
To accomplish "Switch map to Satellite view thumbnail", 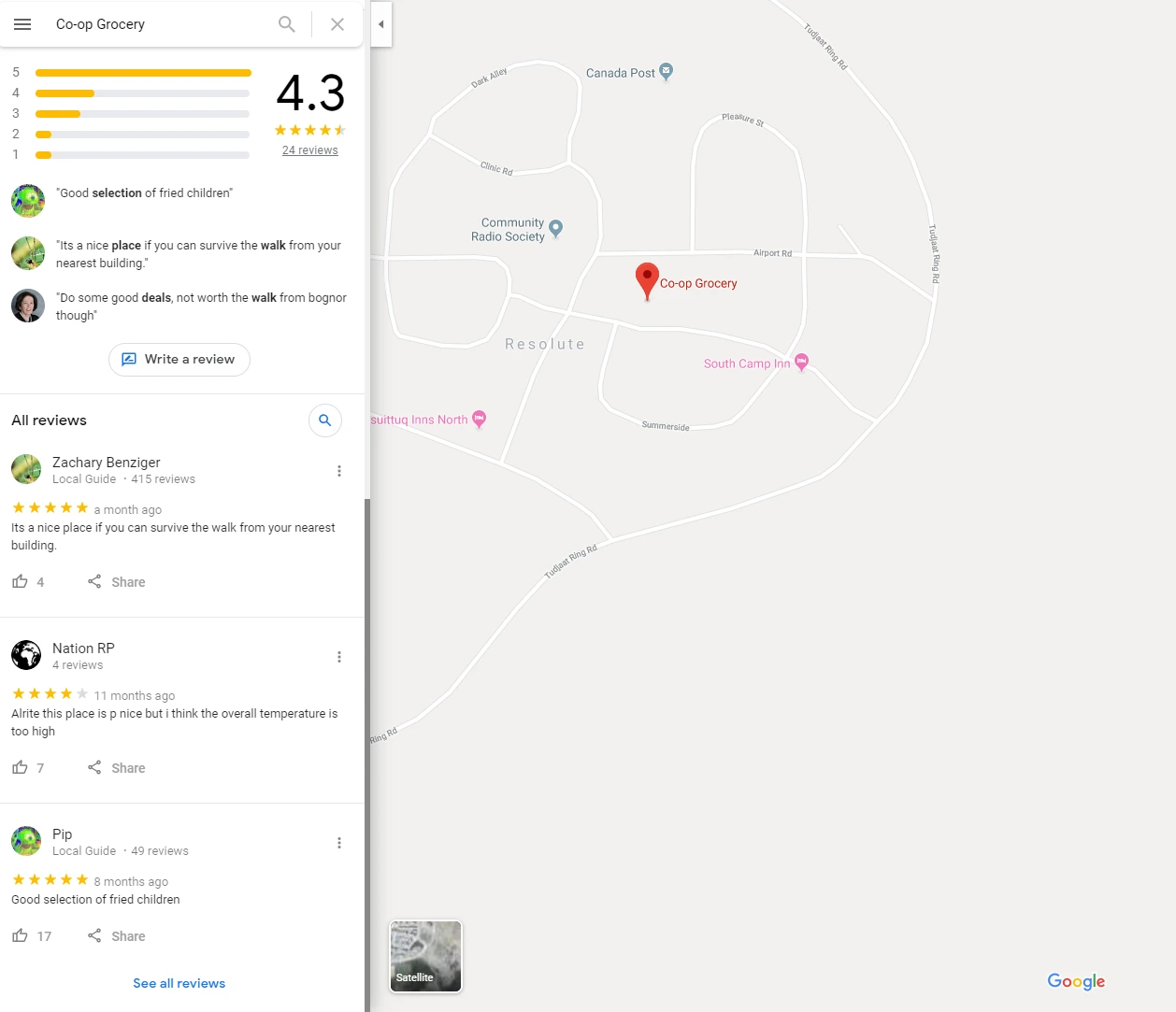I will (x=425, y=956).
